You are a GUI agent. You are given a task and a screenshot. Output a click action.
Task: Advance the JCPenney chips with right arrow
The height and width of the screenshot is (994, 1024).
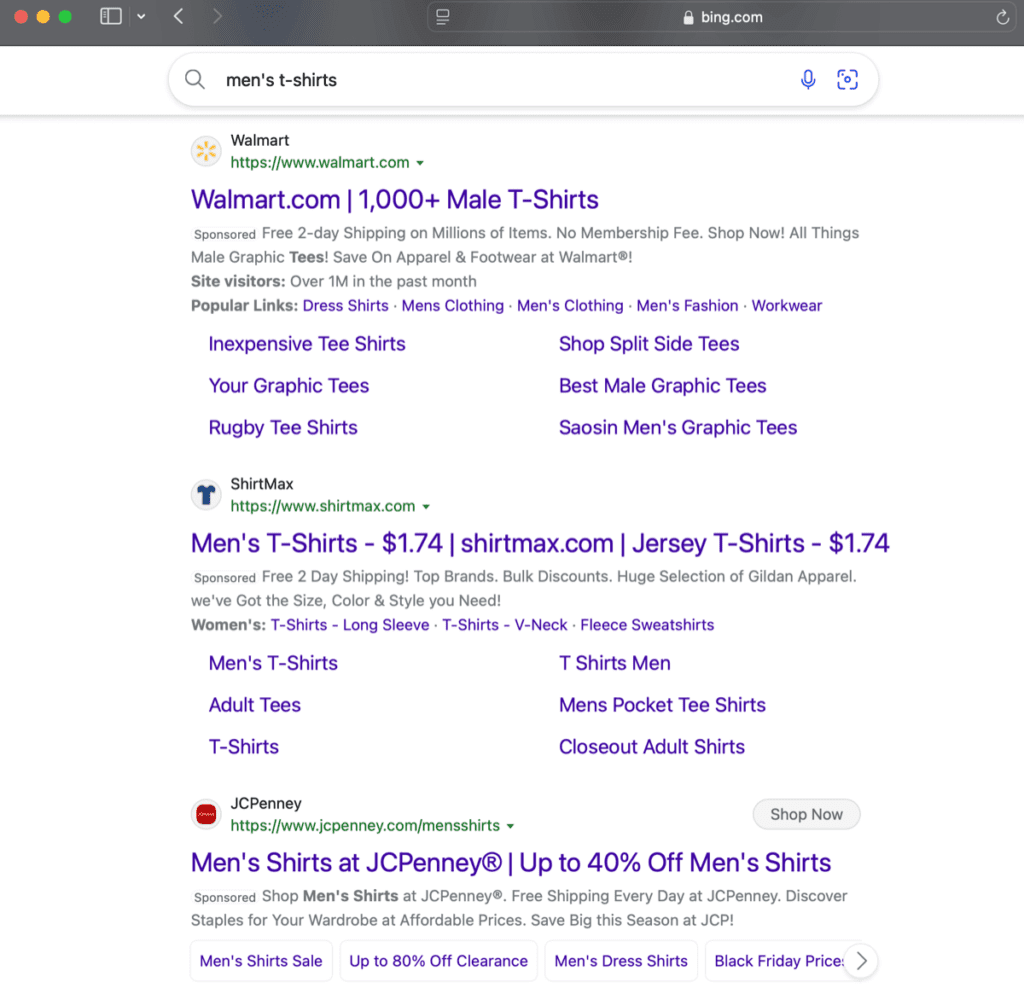860,960
